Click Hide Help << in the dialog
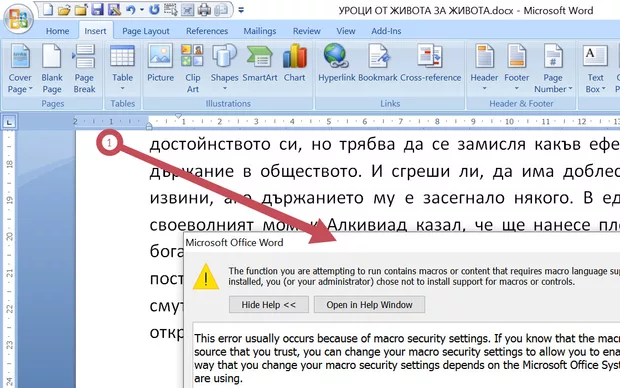Screen dimensions: 620x388 268,305
